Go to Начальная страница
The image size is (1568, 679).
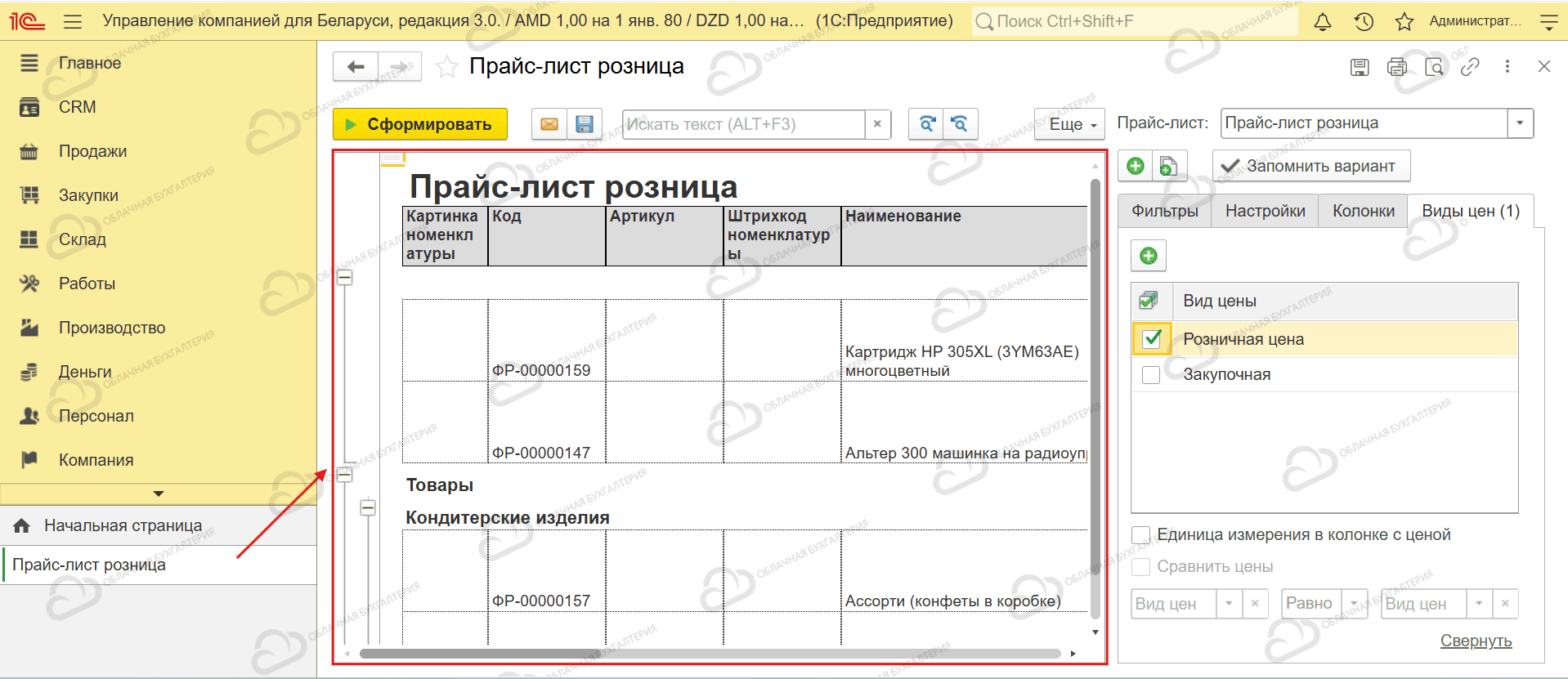(x=123, y=525)
